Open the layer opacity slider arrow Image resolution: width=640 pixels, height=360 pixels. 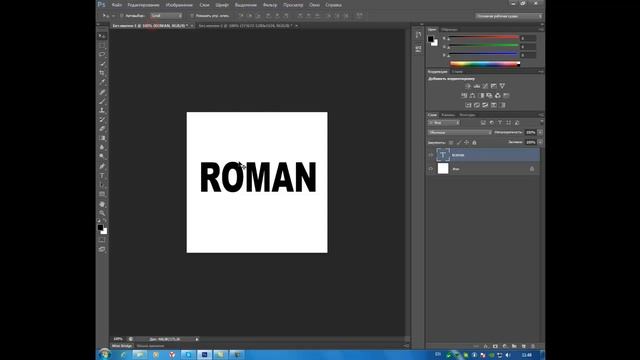(540, 133)
